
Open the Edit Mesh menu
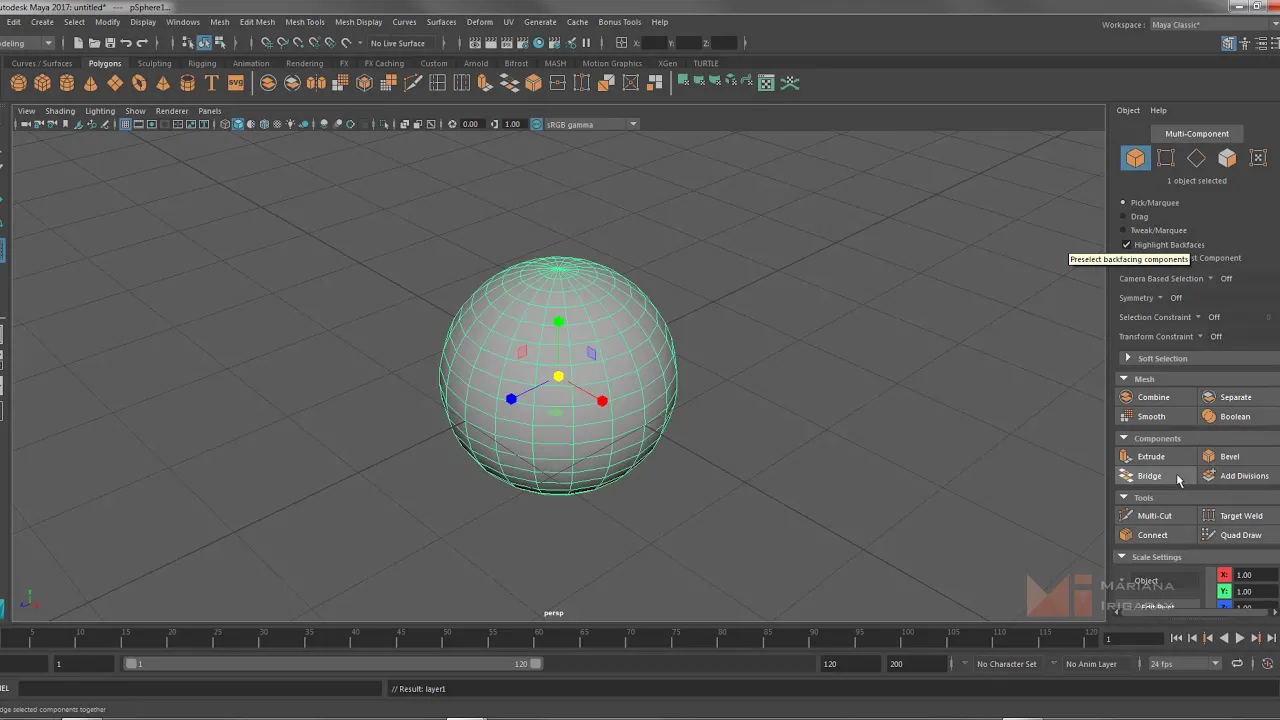tap(257, 22)
